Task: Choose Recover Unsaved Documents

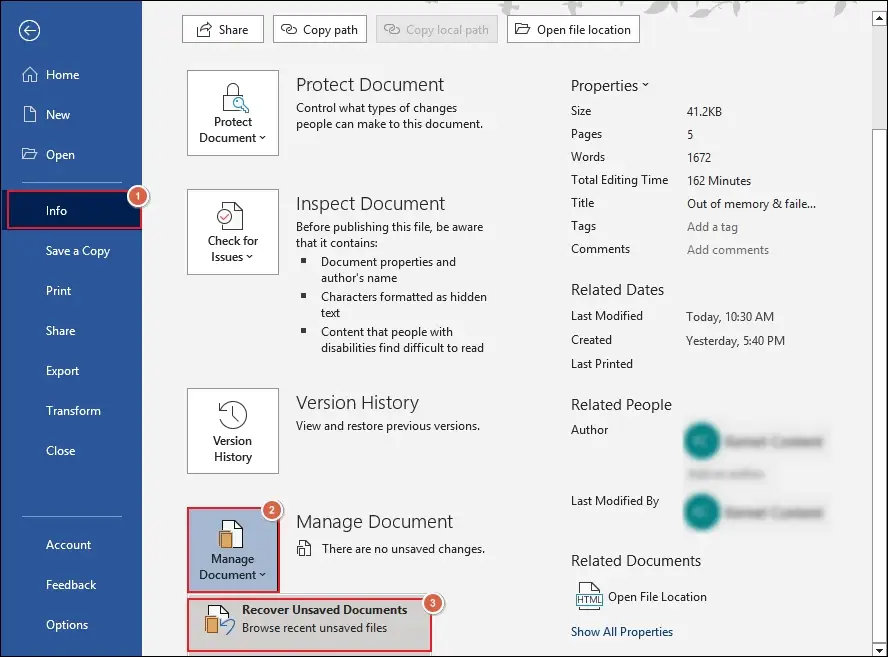Action: coord(309,625)
